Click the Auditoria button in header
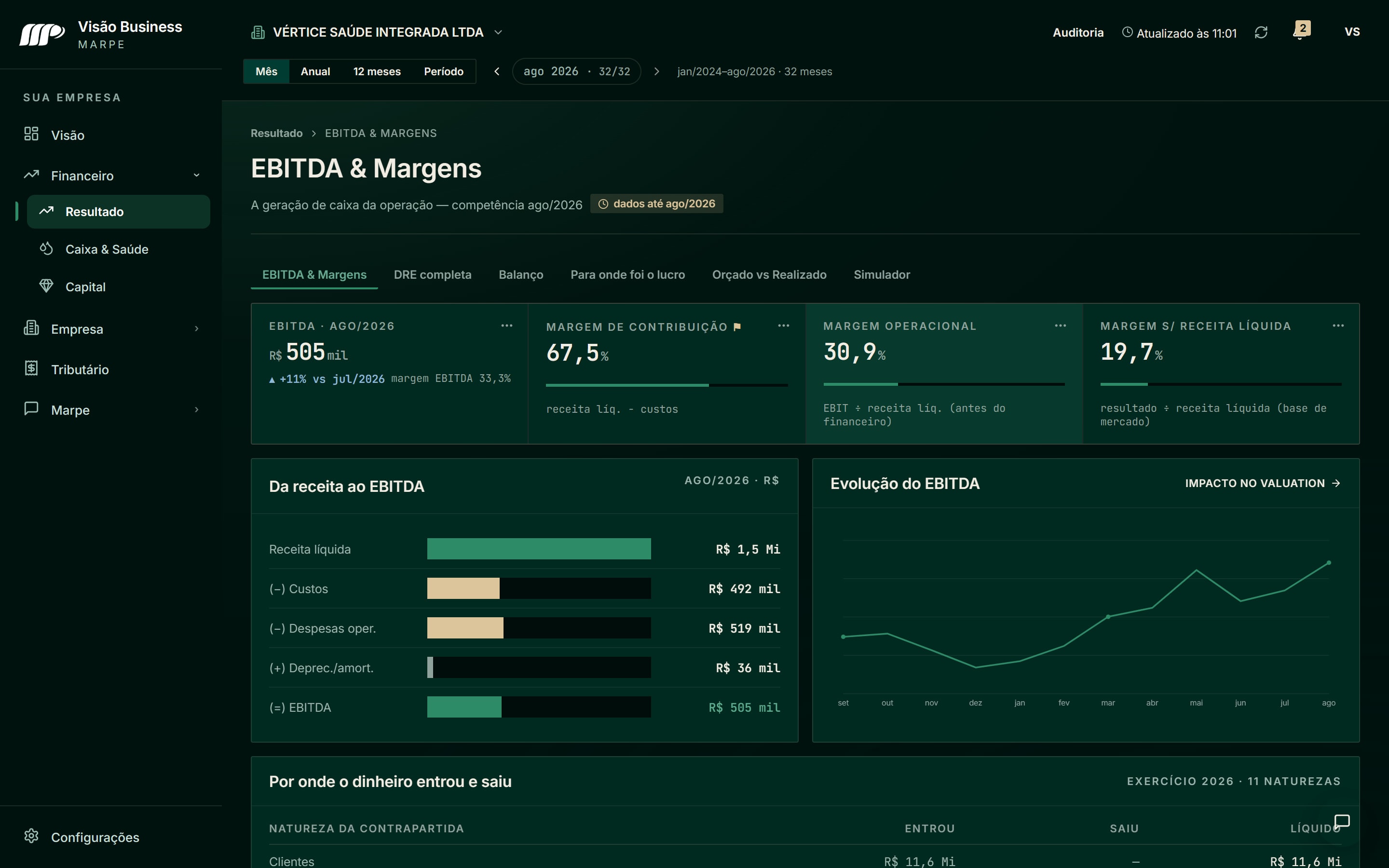 pos(1078,33)
